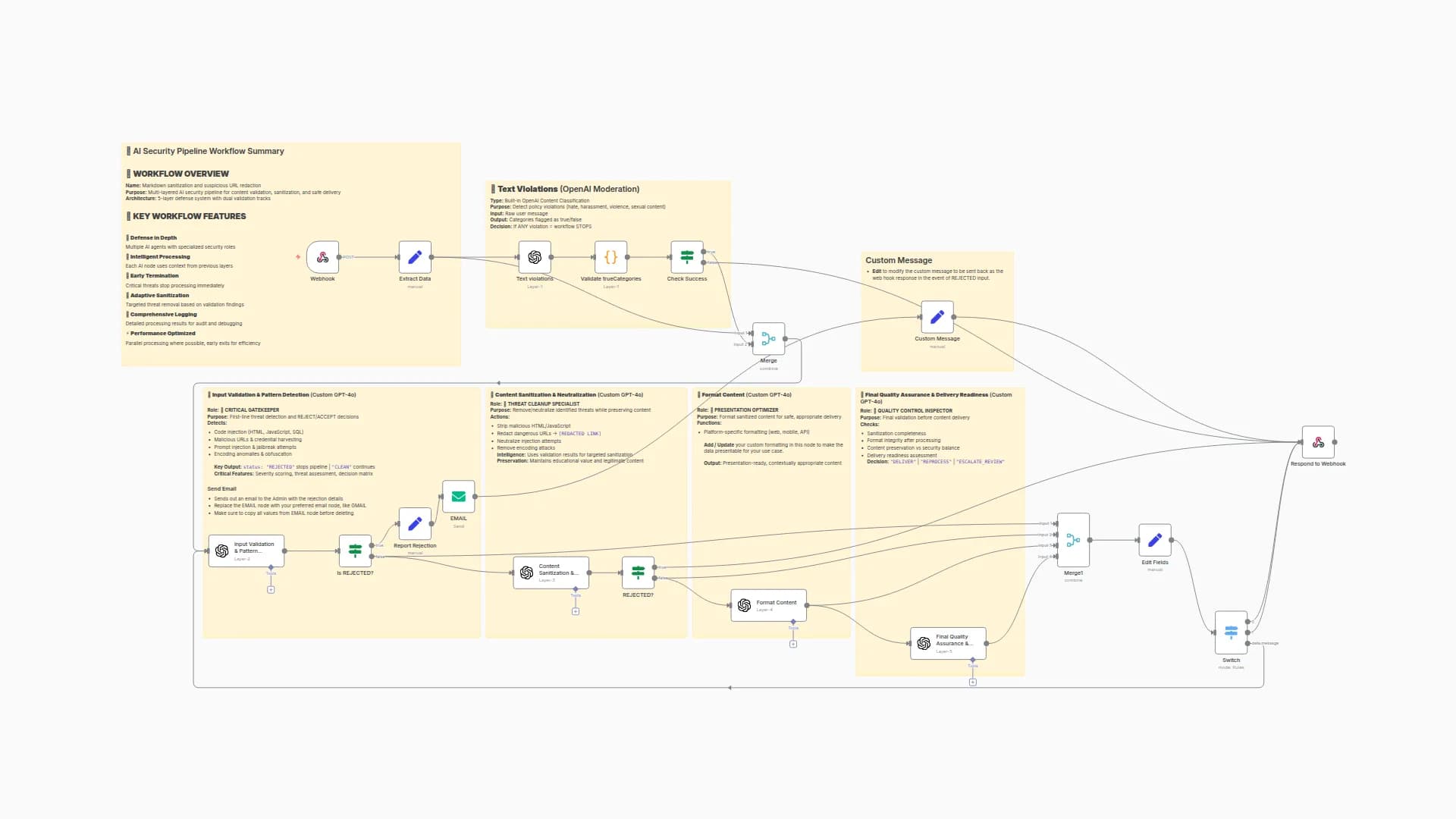The image size is (1456, 819).
Task: Open the Respond to Webhook node
Action: 1318,442
